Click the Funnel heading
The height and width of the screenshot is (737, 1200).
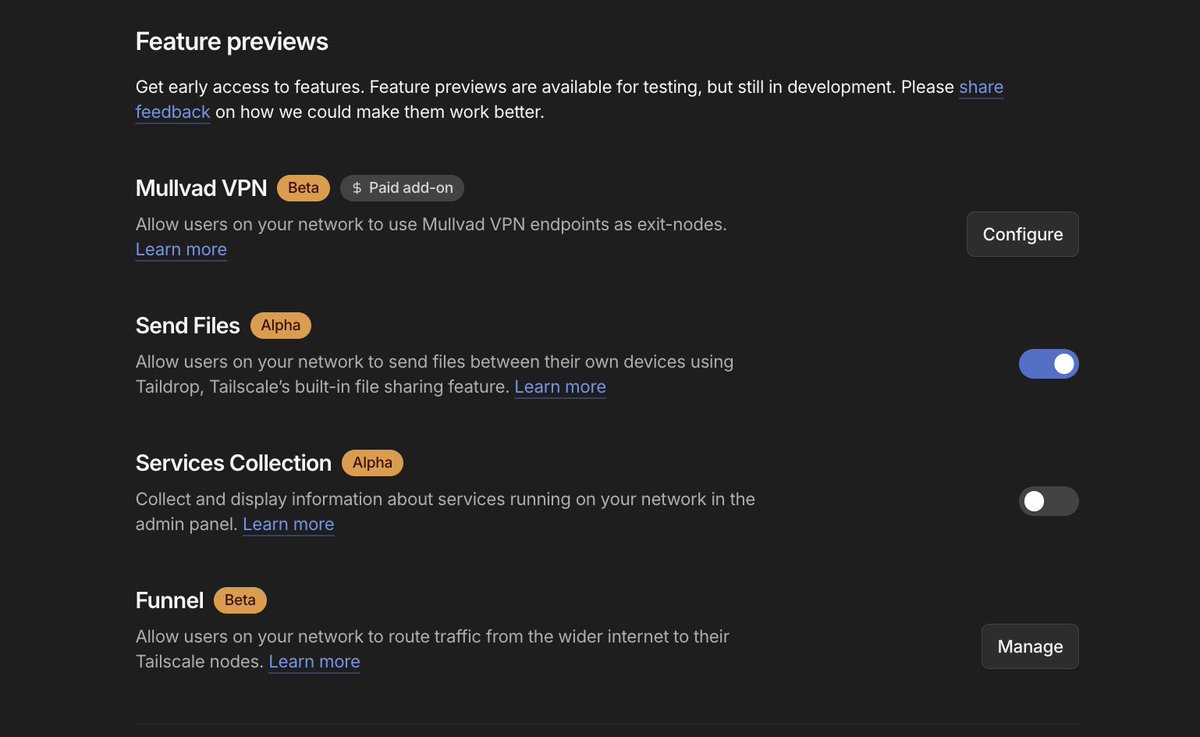point(170,600)
